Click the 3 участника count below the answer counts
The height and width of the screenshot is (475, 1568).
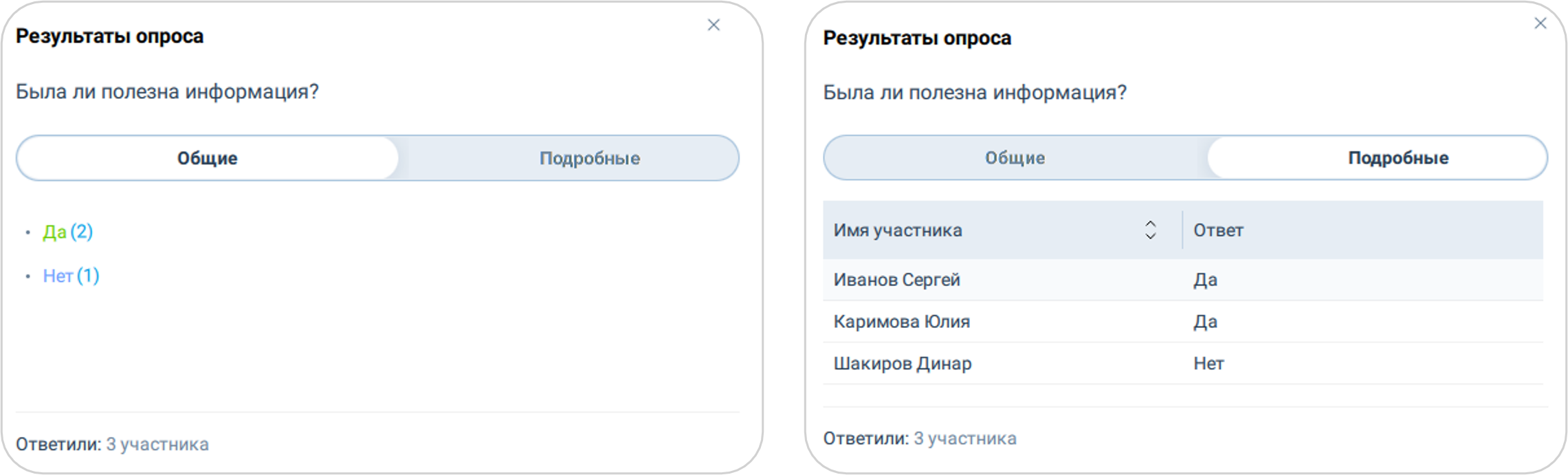tap(157, 444)
